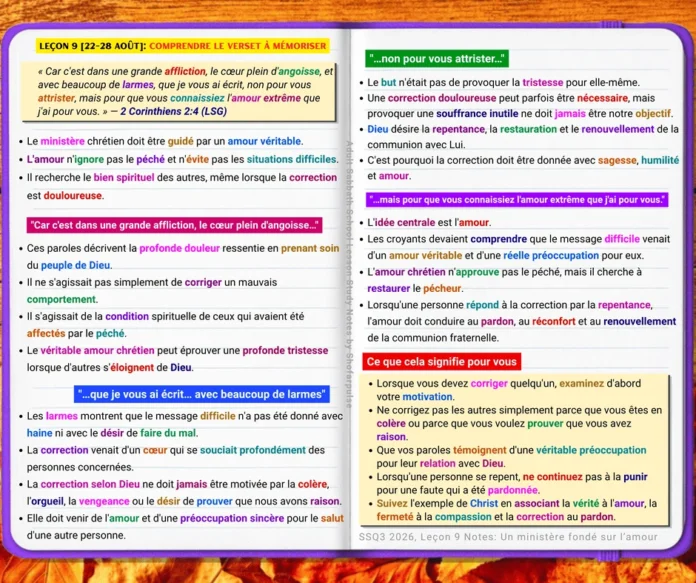Click the green word "angoisse" in the verse box
This screenshot has width=696, height=583.
pyautogui.click(x=299, y=71)
